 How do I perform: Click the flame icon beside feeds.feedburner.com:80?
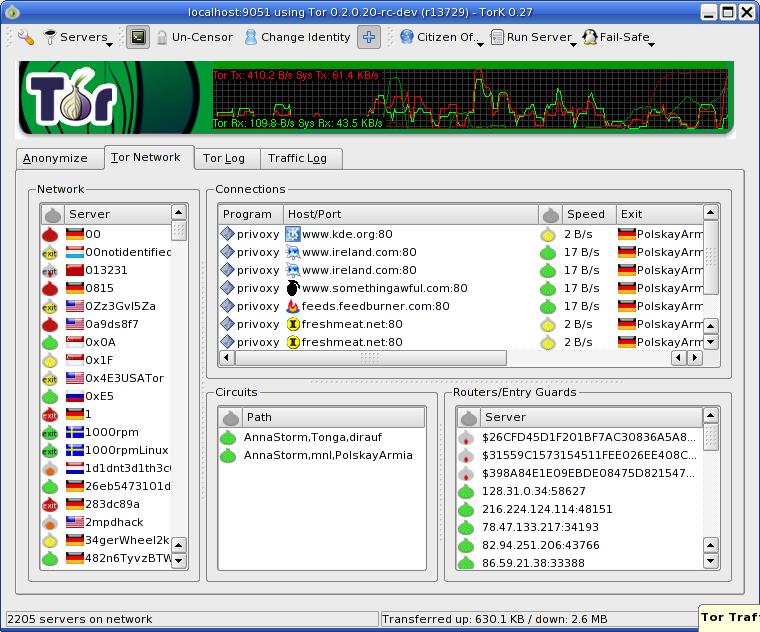tap(293, 306)
